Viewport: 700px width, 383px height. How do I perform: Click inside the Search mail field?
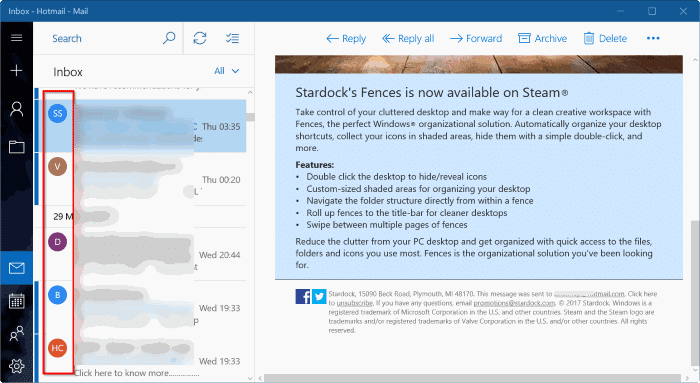(105, 38)
